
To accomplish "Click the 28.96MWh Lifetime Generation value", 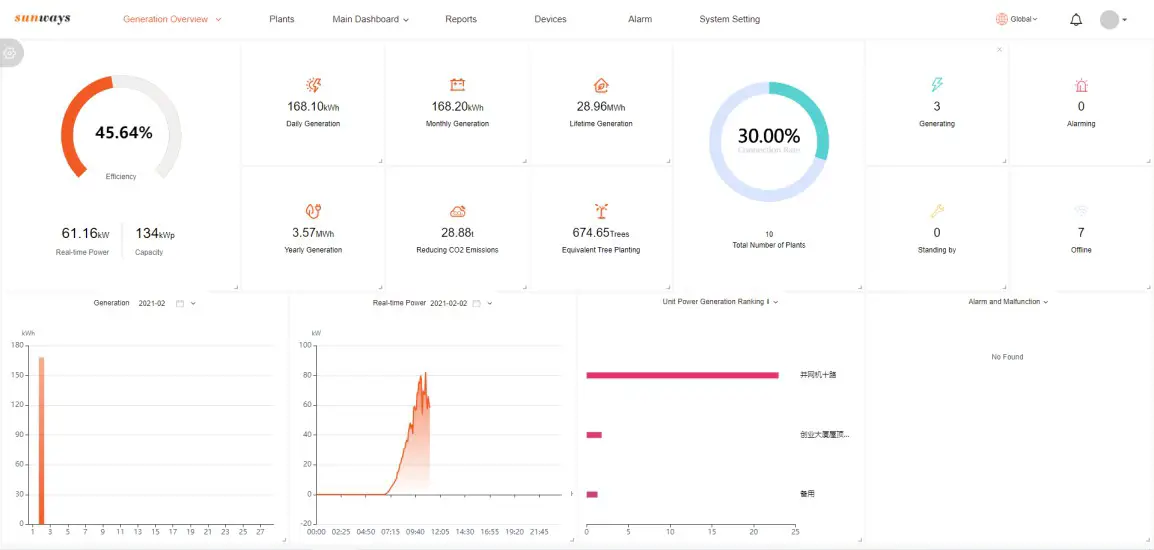I will click(x=601, y=107).
